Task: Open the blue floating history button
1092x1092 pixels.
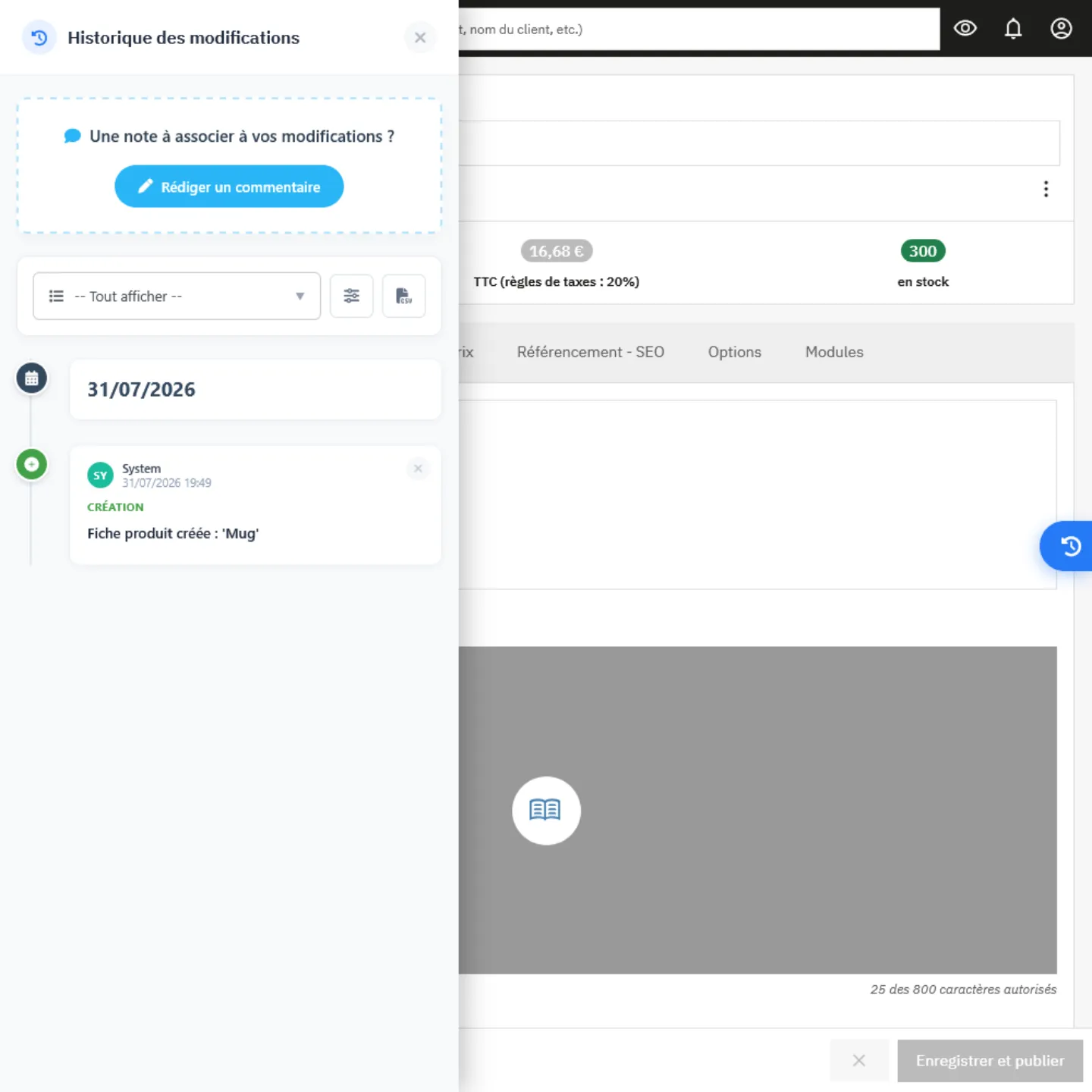Action: [1067, 546]
